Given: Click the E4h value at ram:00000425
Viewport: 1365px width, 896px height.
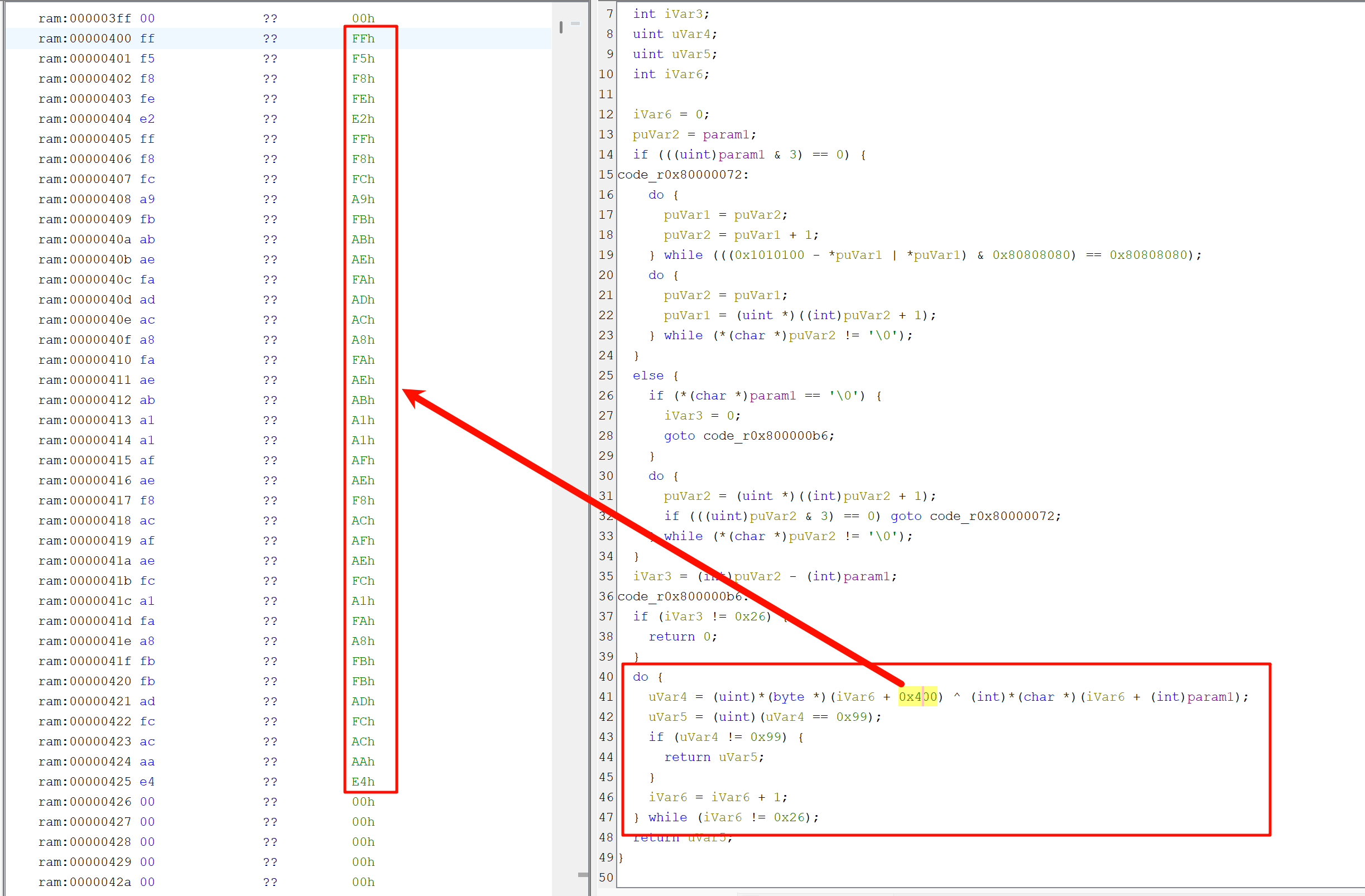Looking at the screenshot, I should (x=363, y=781).
